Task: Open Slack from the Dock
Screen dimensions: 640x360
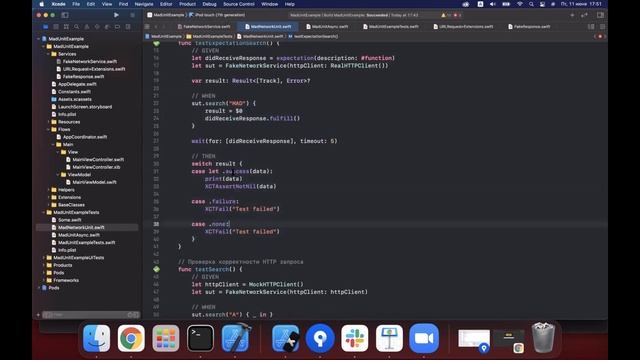Action: point(355,338)
